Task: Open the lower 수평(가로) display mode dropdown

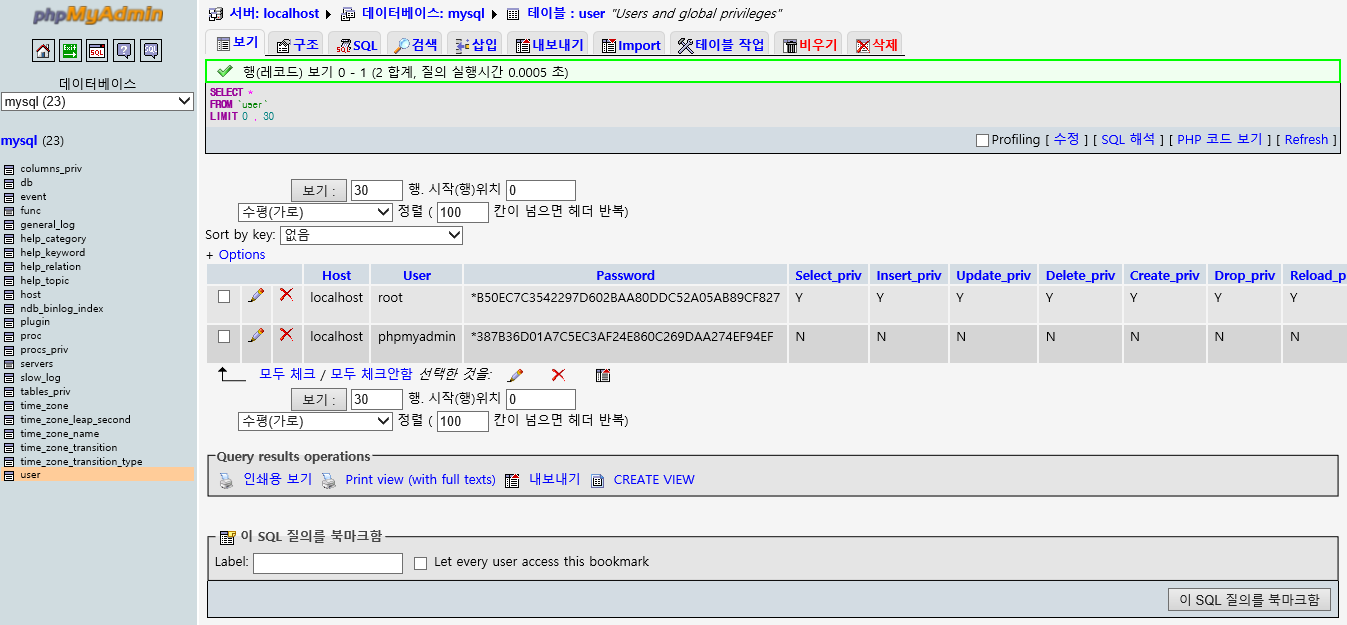Action: click(316, 421)
